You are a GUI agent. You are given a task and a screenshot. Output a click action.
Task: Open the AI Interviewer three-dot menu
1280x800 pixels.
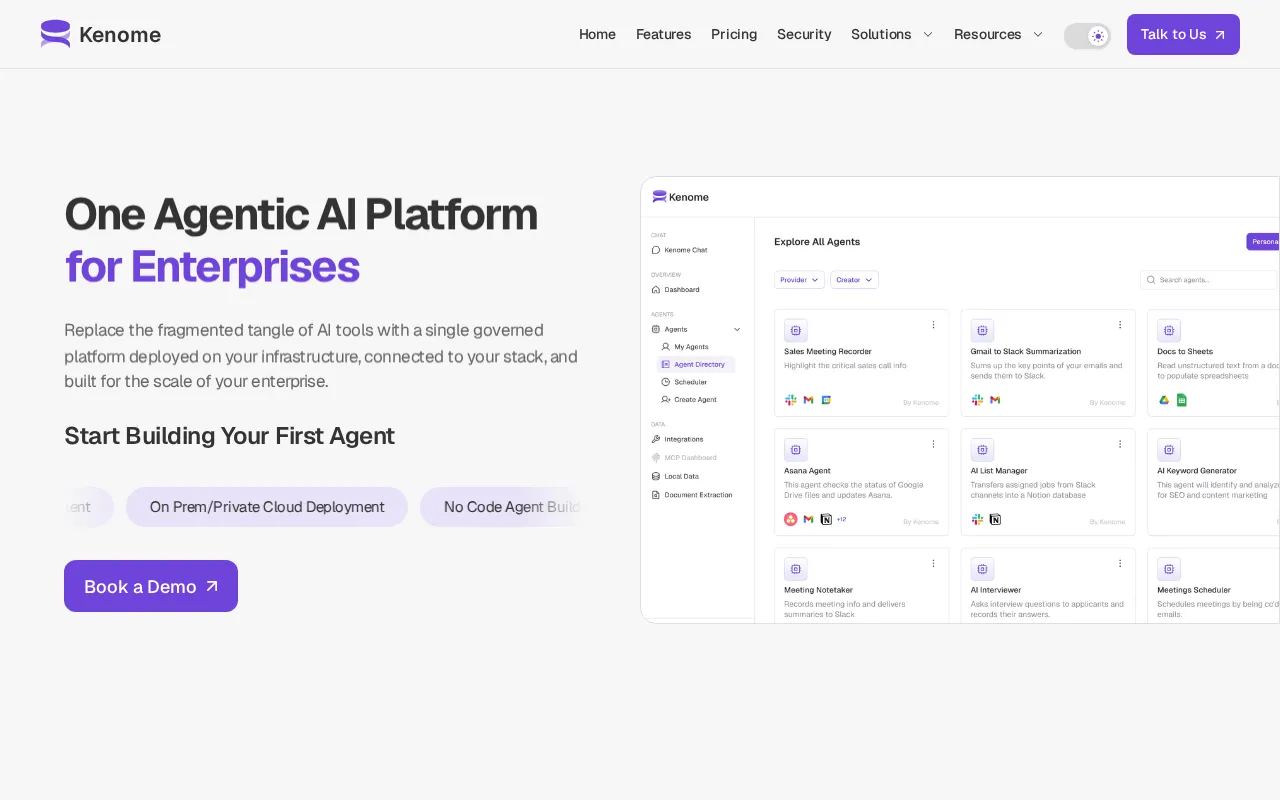1120,564
